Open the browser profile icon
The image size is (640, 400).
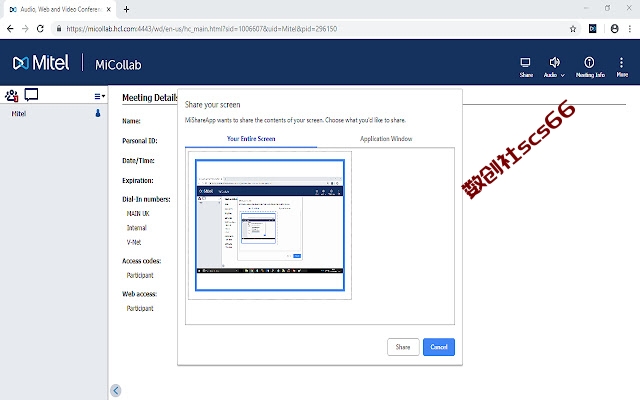coord(614,29)
